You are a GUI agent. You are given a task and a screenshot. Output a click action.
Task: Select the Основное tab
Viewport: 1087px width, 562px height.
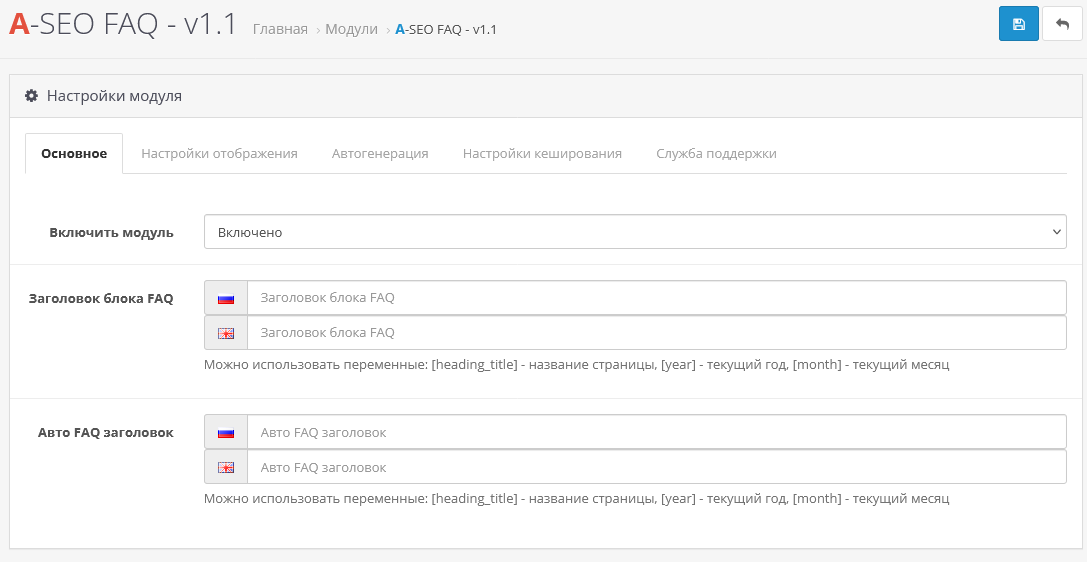(74, 154)
